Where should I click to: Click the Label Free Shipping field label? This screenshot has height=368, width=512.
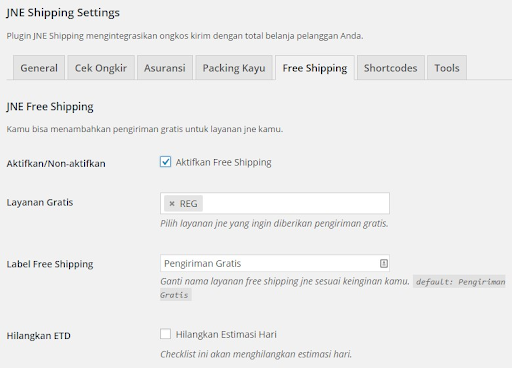tap(50, 264)
